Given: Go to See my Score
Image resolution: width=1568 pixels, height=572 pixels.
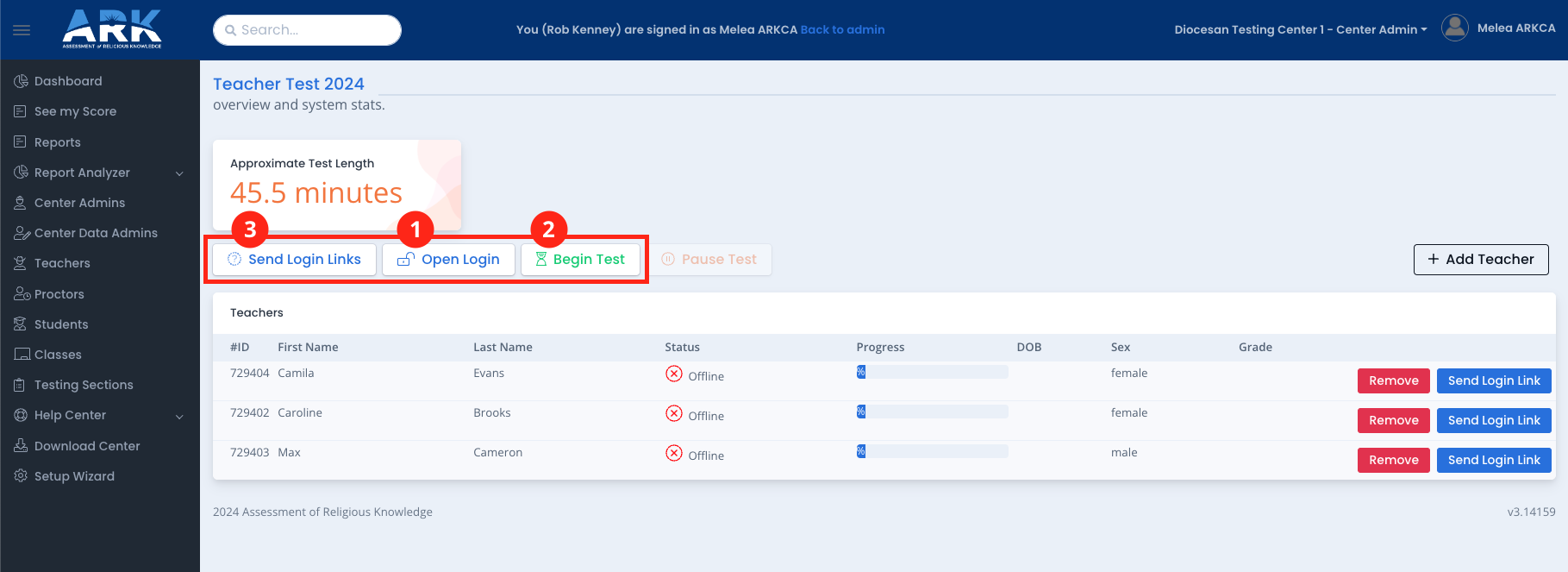Looking at the screenshot, I should (x=75, y=111).
